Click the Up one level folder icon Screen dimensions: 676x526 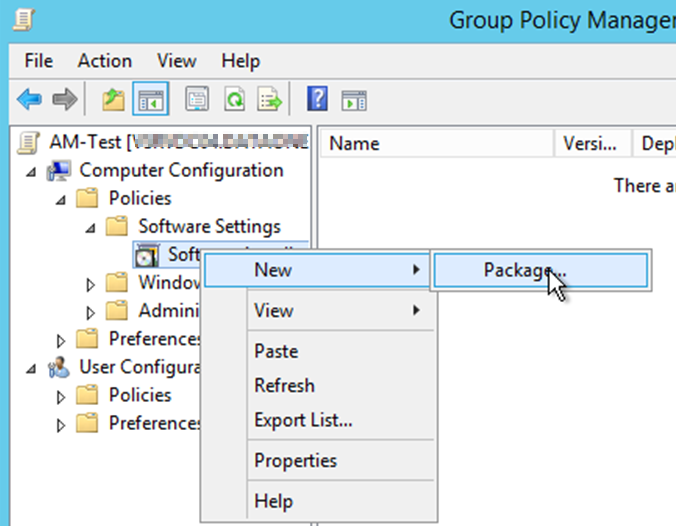click(x=113, y=99)
